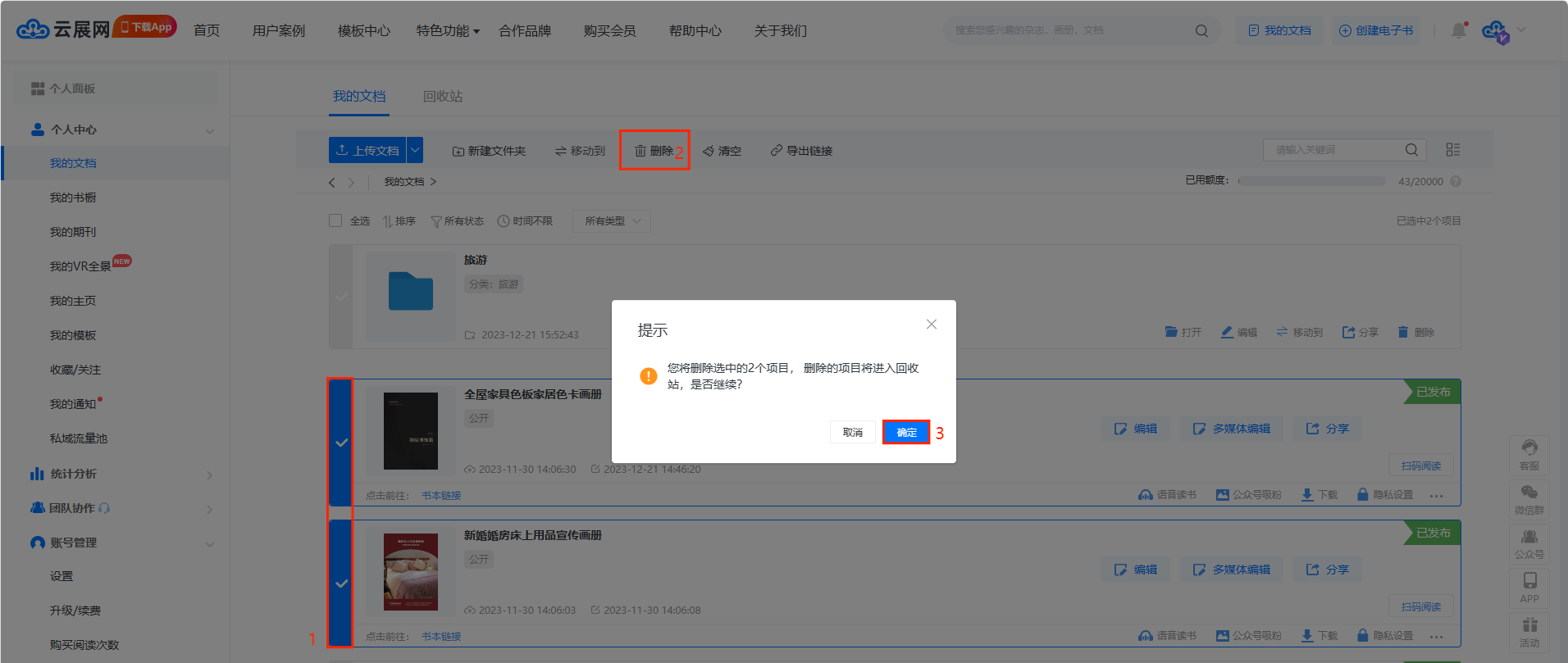Click the 清空 clear icon button
This screenshot has width=1568, height=663.
tap(709, 151)
